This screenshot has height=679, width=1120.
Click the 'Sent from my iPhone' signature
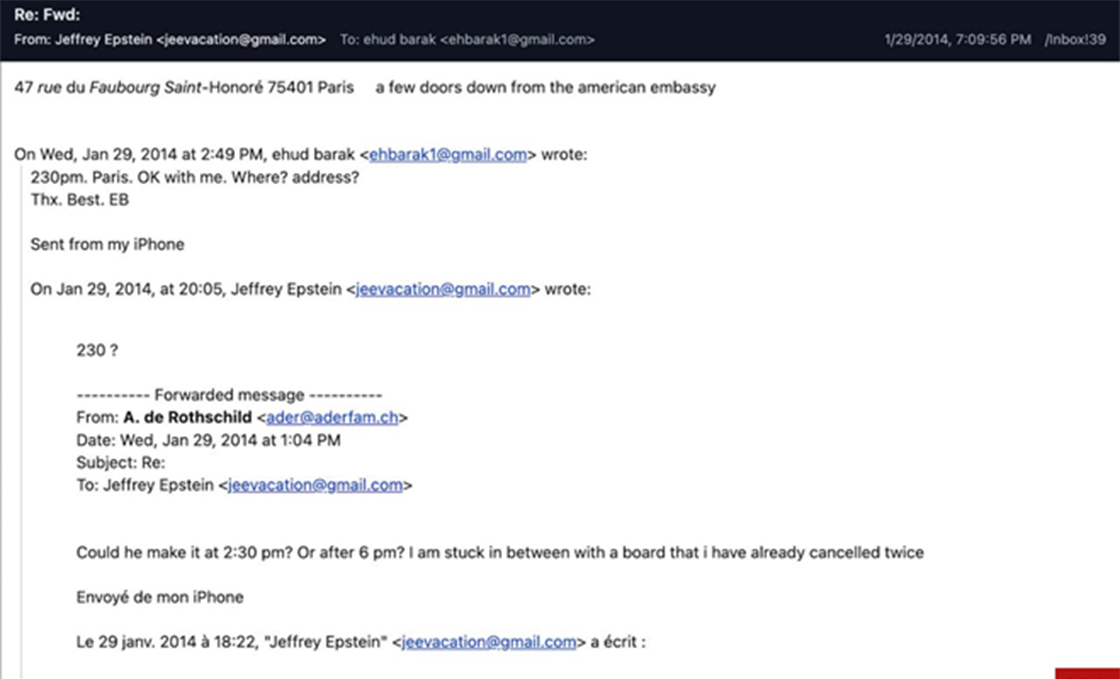pos(107,244)
